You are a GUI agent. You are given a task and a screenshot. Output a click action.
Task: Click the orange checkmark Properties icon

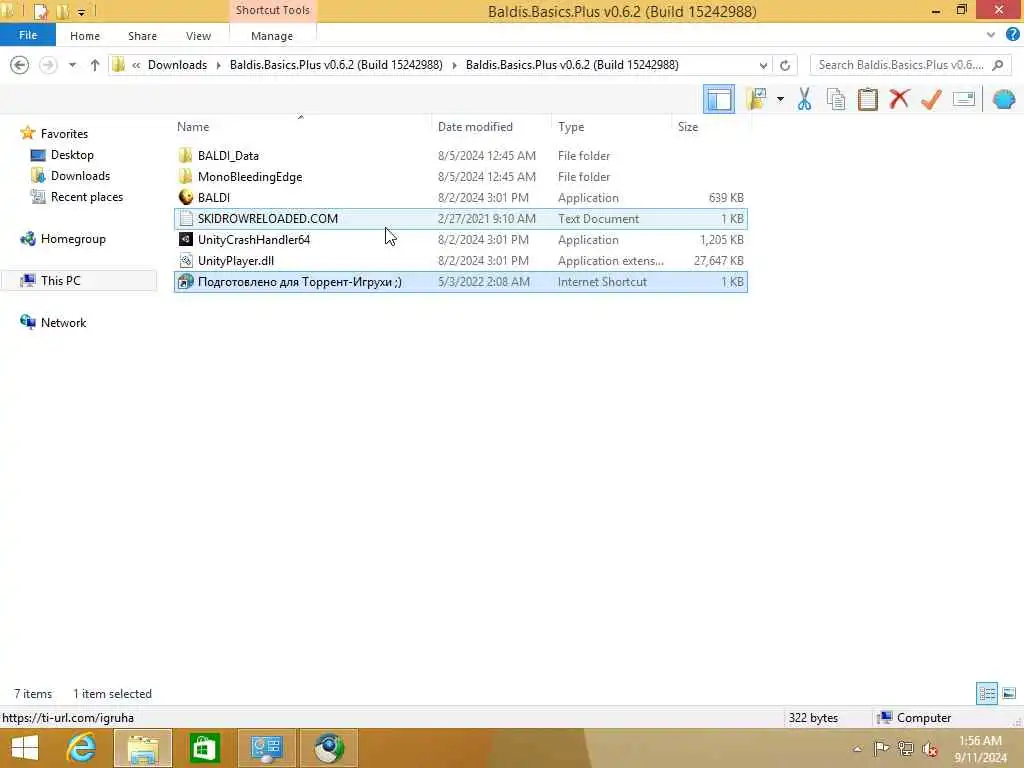pos(931,99)
